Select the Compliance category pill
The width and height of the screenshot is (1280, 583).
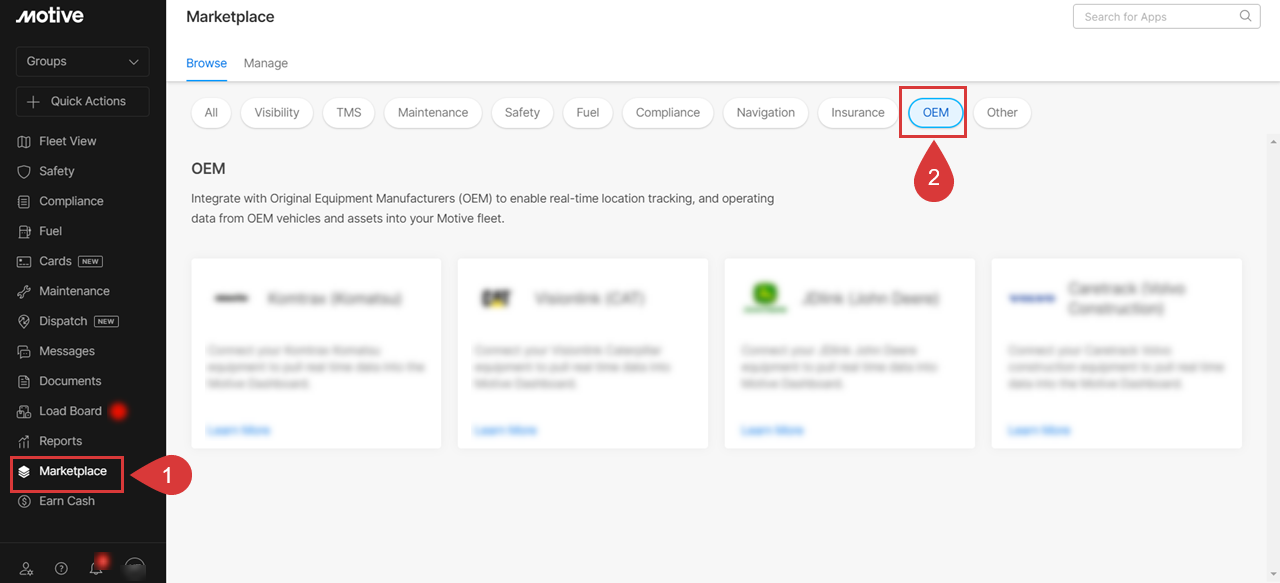(x=668, y=113)
